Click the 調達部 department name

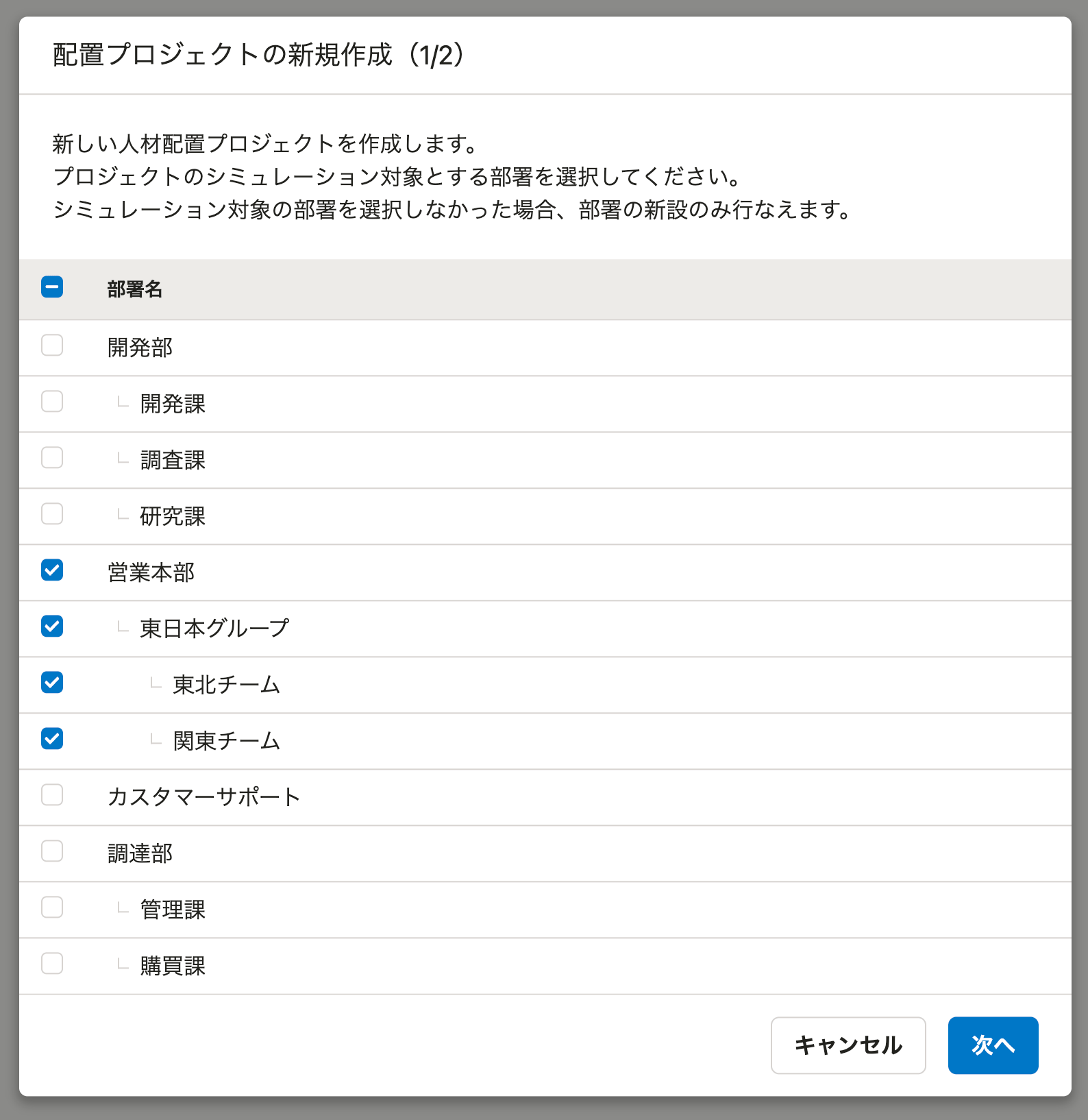(x=140, y=853)
